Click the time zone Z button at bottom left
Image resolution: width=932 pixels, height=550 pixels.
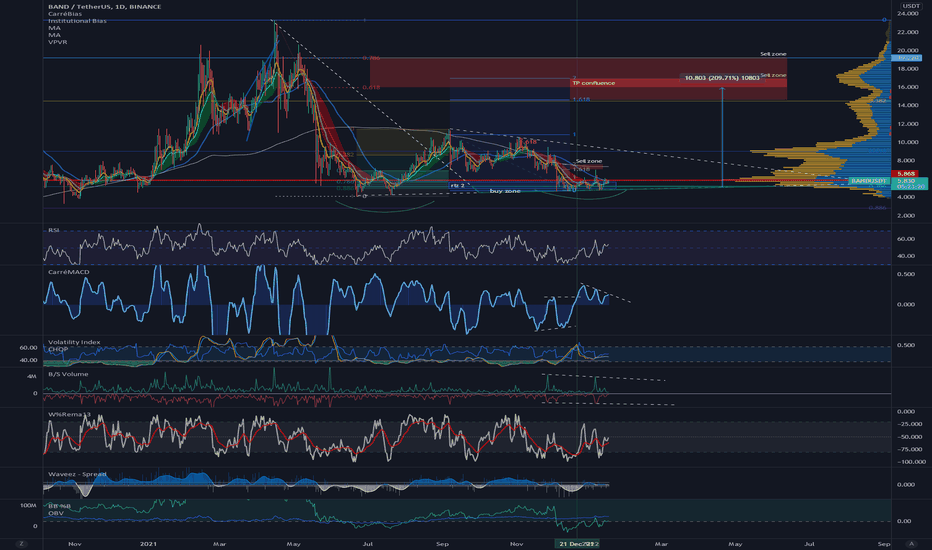21,543
